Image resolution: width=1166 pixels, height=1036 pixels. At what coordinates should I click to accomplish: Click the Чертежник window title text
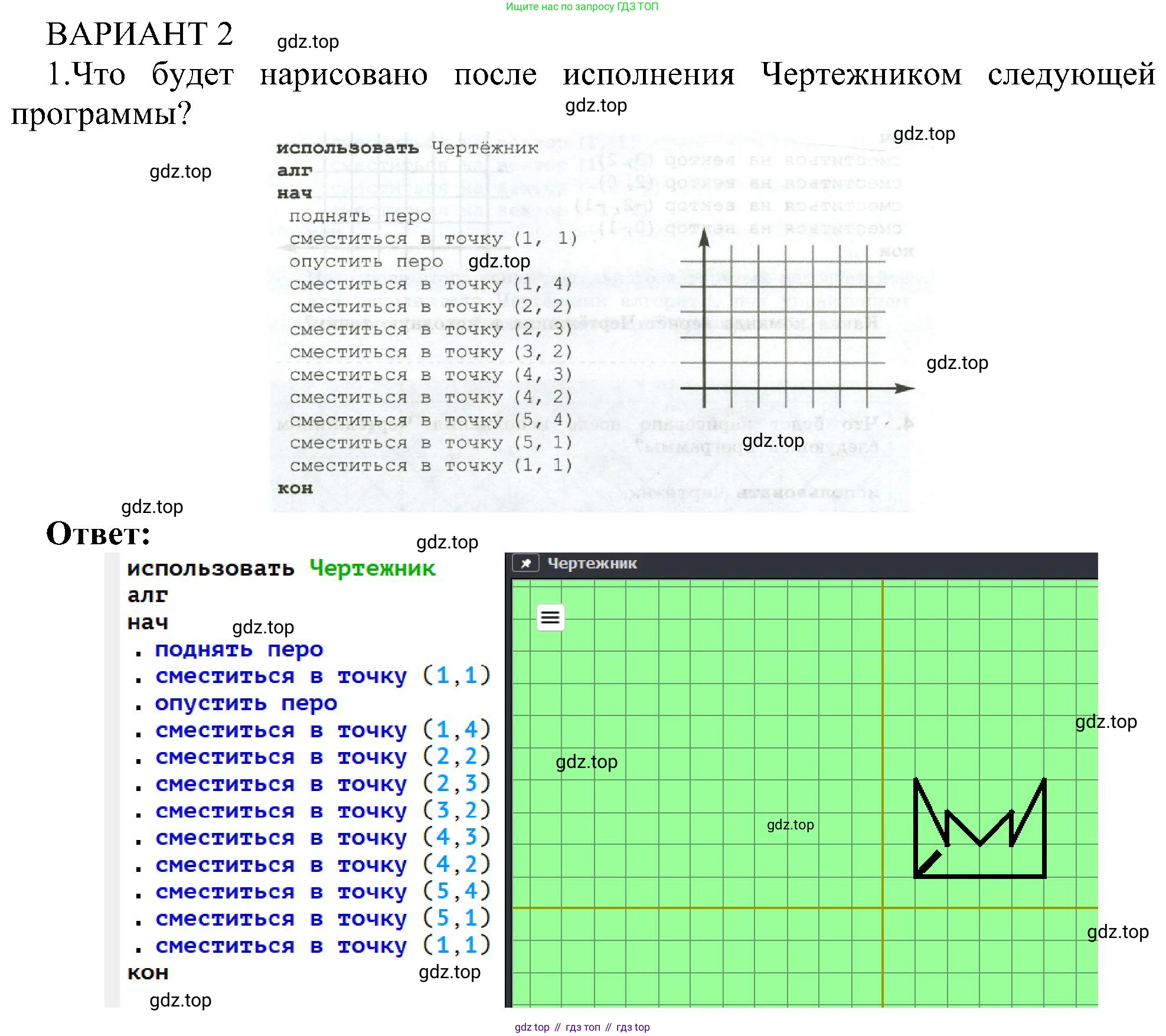point(592,563)
